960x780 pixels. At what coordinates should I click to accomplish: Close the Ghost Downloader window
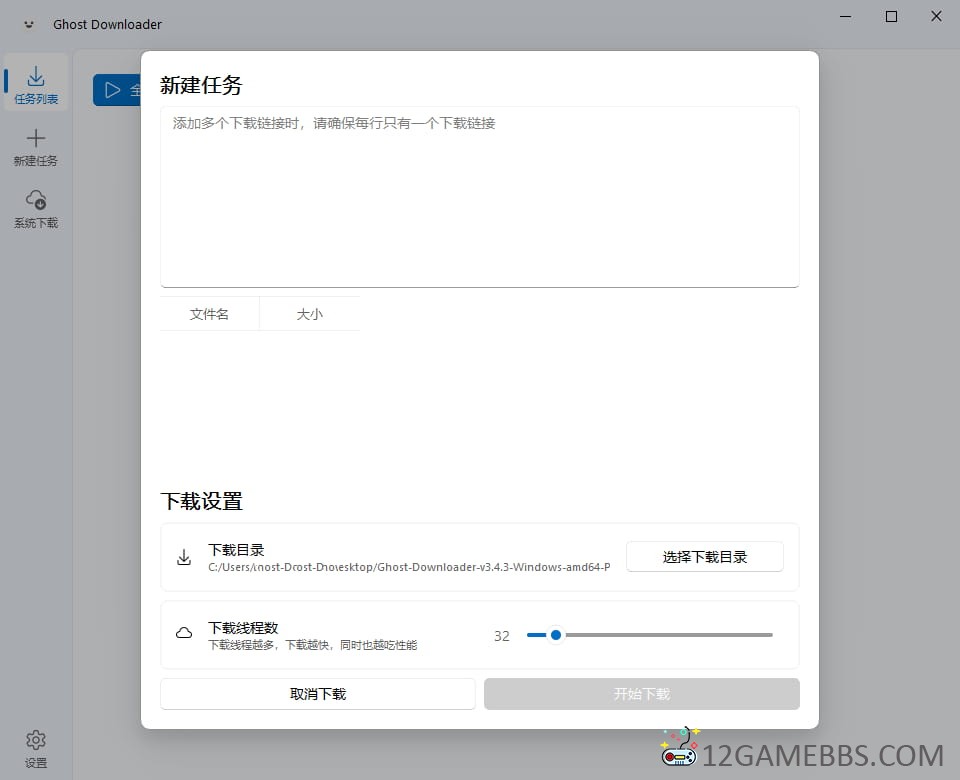tap(936, 17)
